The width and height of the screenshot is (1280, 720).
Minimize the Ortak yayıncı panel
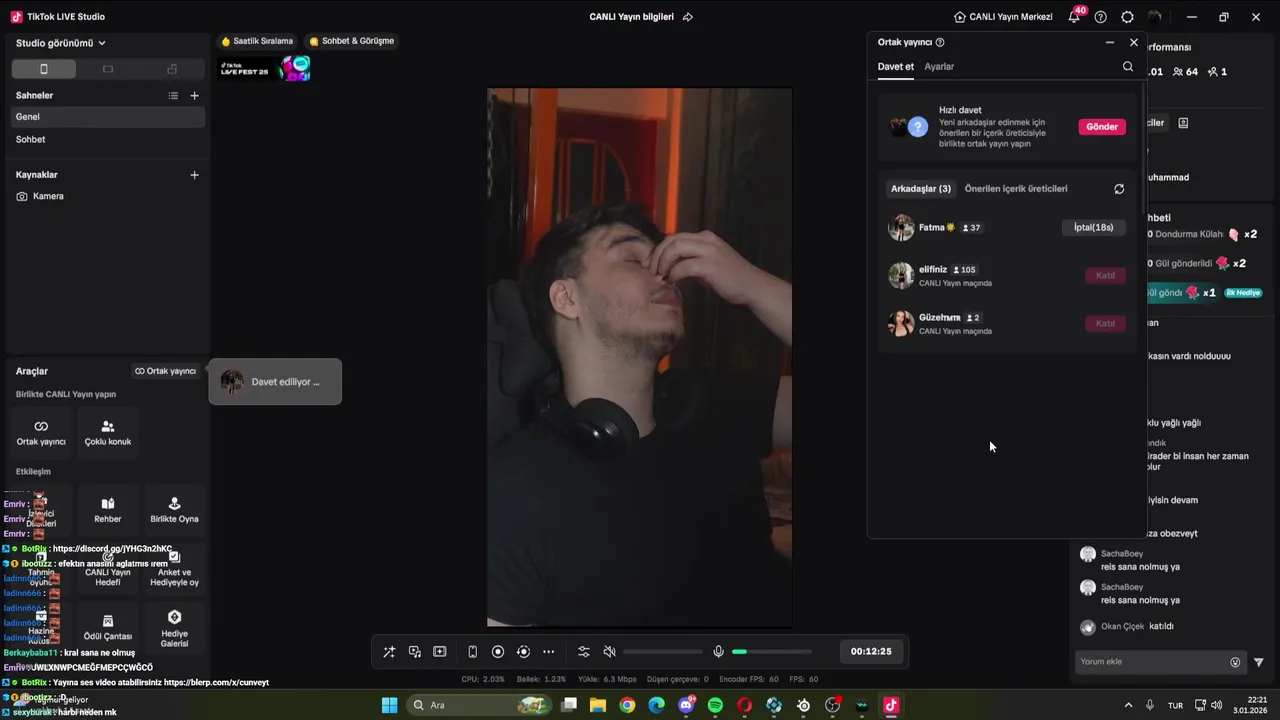1109,43
